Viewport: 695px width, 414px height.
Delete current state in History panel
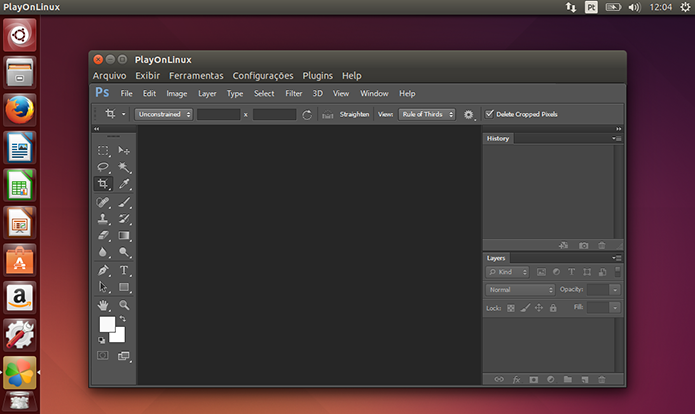tap(601, 245)
